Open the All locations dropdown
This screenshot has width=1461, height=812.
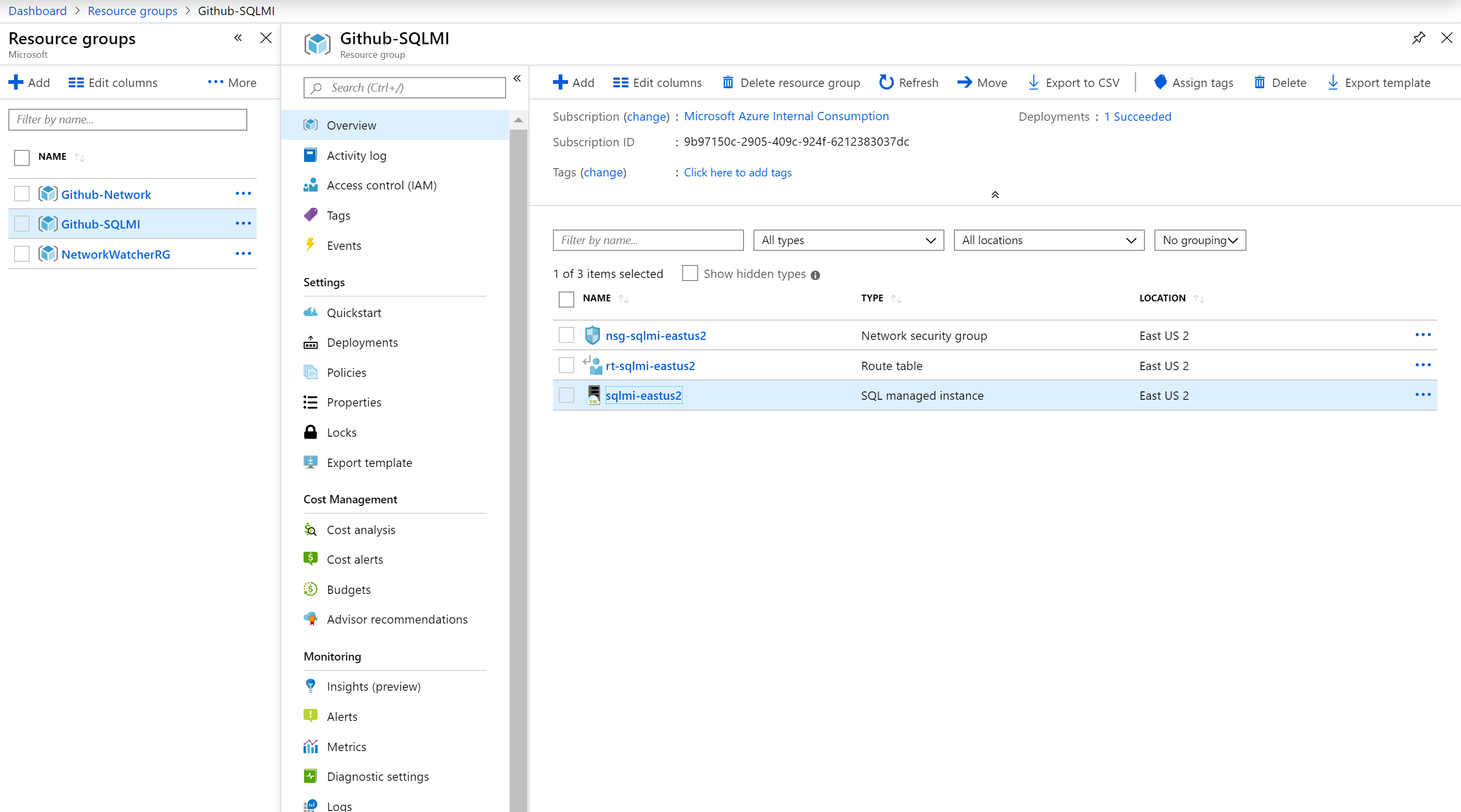tap(1049, 240)
